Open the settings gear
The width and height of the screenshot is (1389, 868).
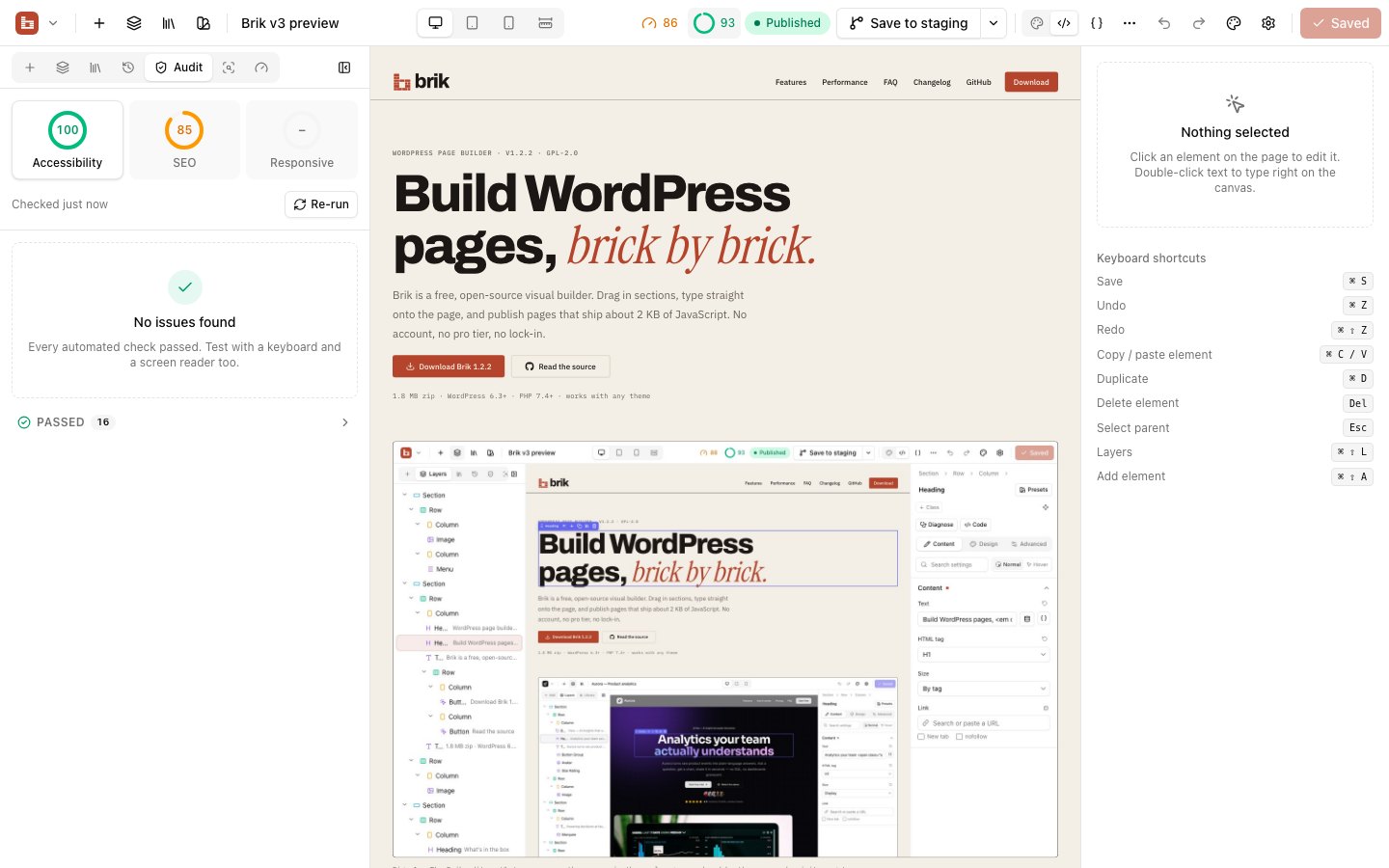pyautogui.click(x=1268, y=23)
